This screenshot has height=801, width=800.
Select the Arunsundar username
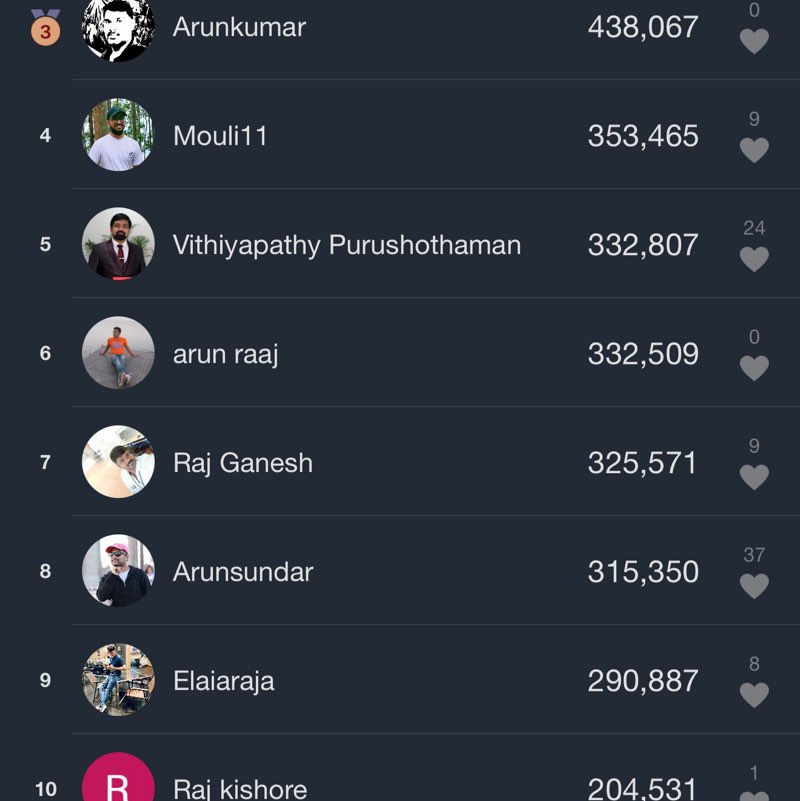[243, 572]
